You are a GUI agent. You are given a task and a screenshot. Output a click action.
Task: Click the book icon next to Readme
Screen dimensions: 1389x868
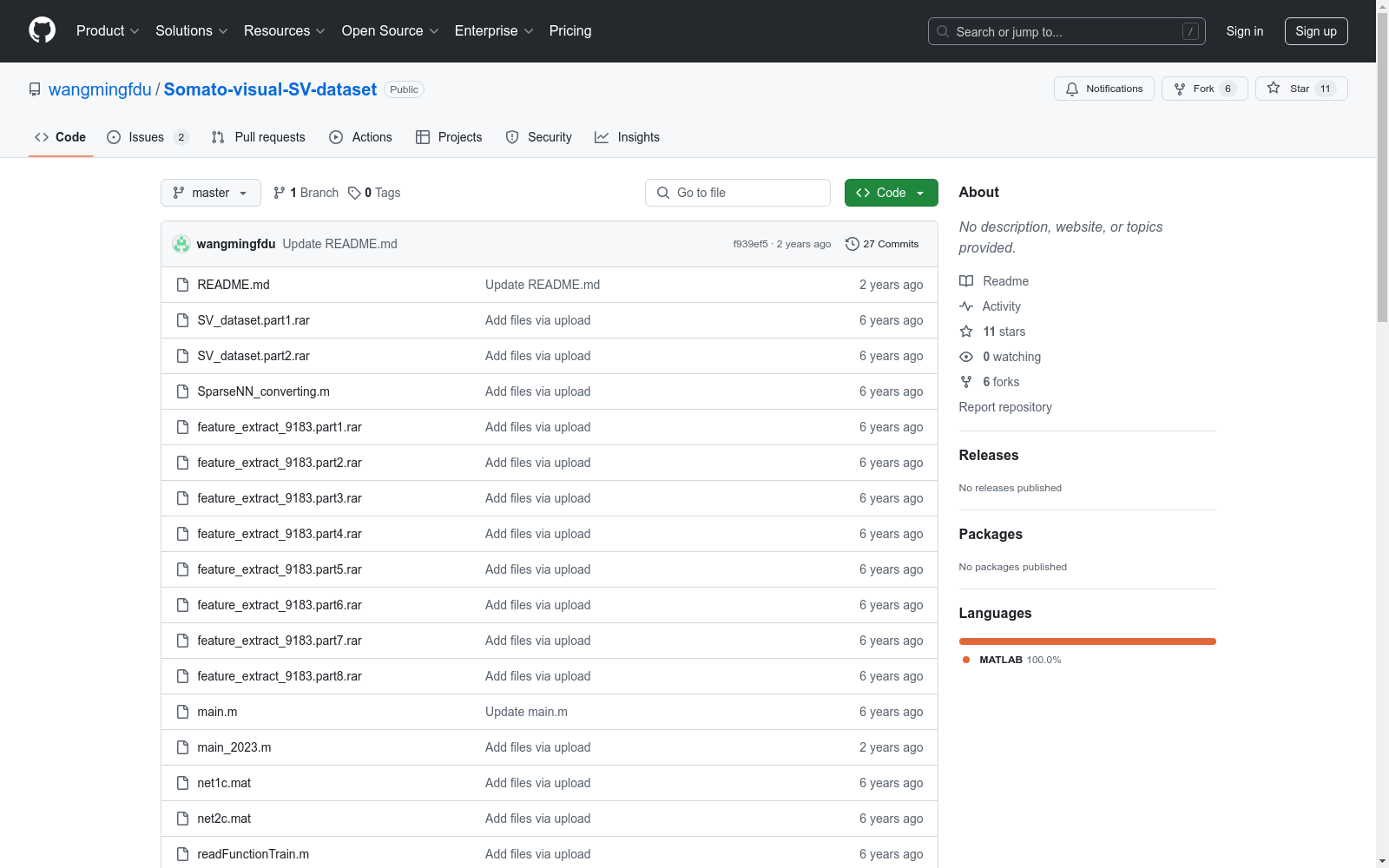966,281
